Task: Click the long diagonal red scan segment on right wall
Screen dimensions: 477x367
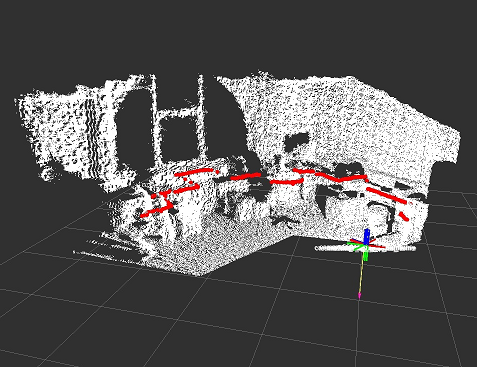Action: coord(387,195)
